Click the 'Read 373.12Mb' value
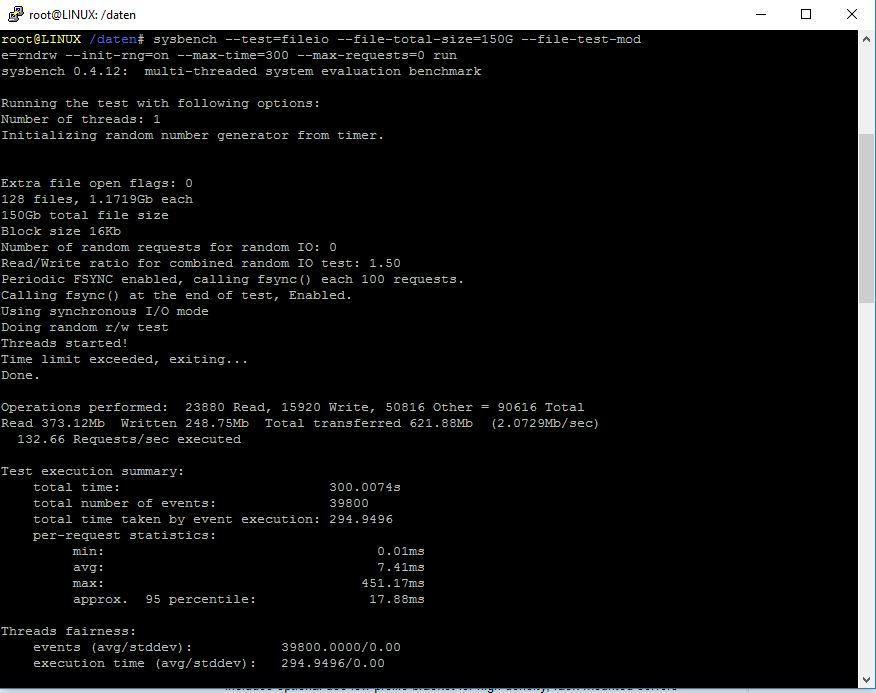 pos(53,424)
